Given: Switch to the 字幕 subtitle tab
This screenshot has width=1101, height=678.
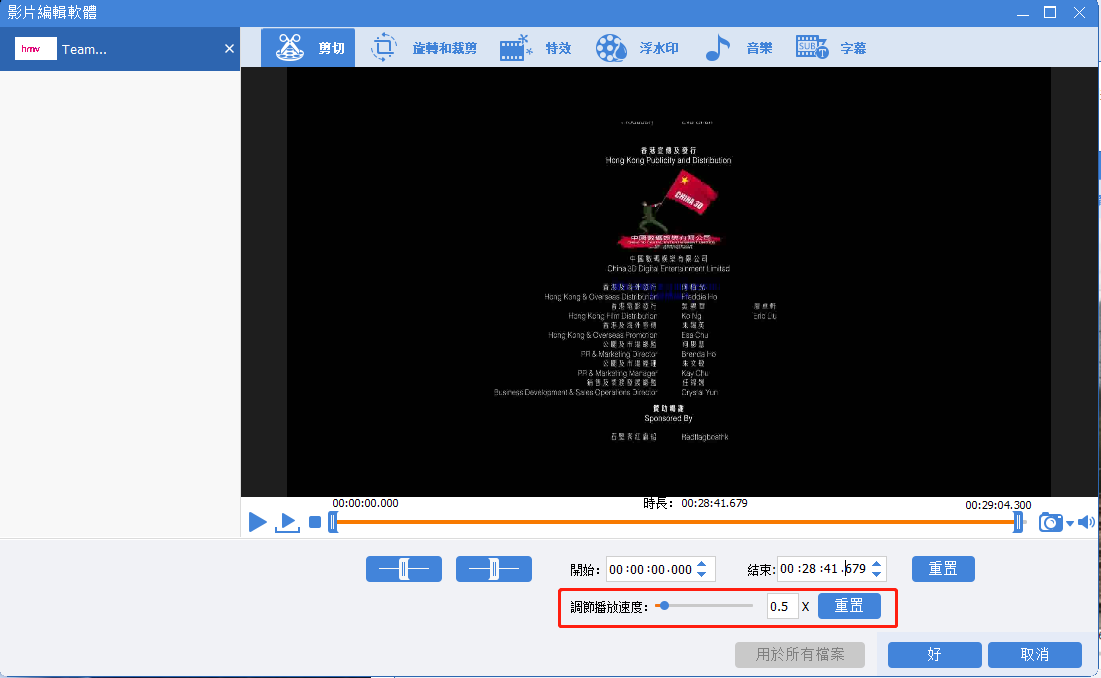Looking at the screenshot, I should pyautogui.click(x=831, y=48).
